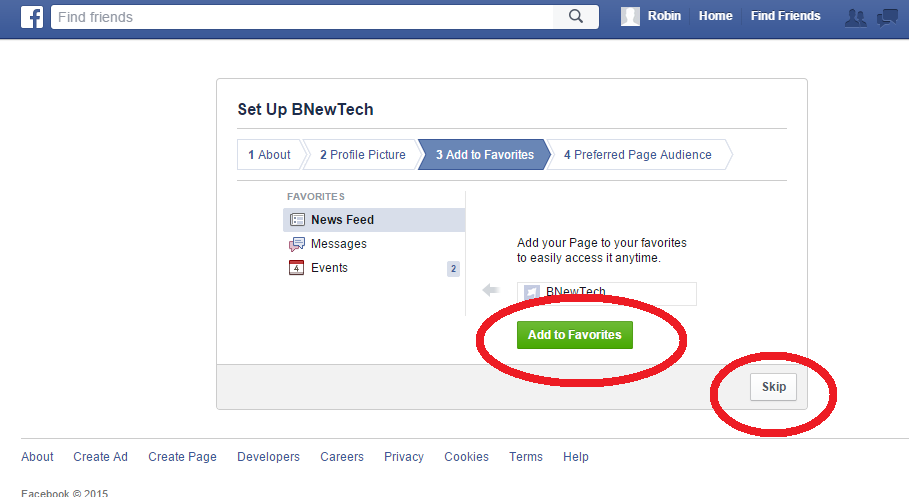Switch to the Profile Picture step
Viewport: 909px width, 497px height.
(362, 155)
